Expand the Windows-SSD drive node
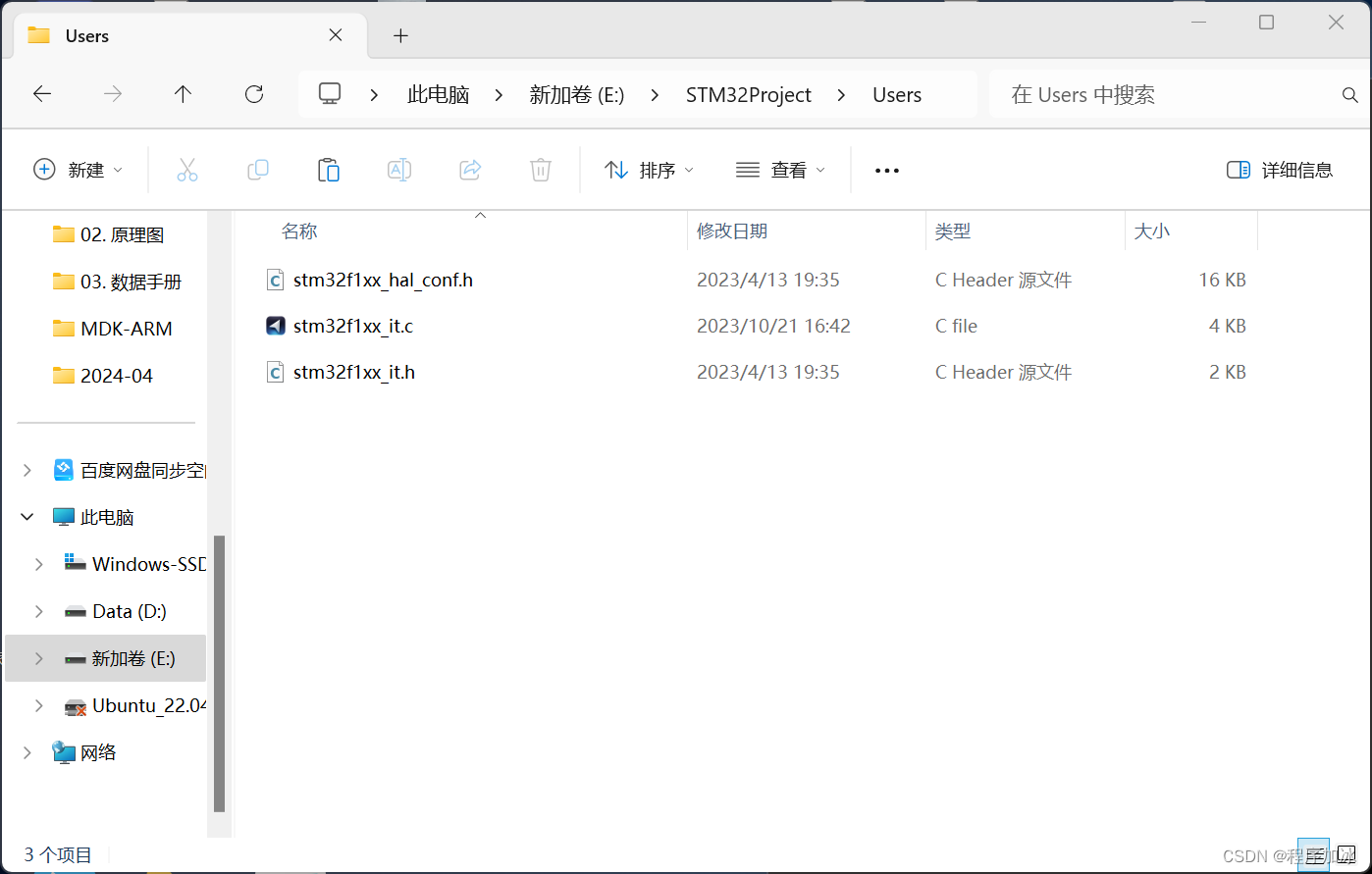This screenshot has width=1372, height=874. (x=38, y=564)
